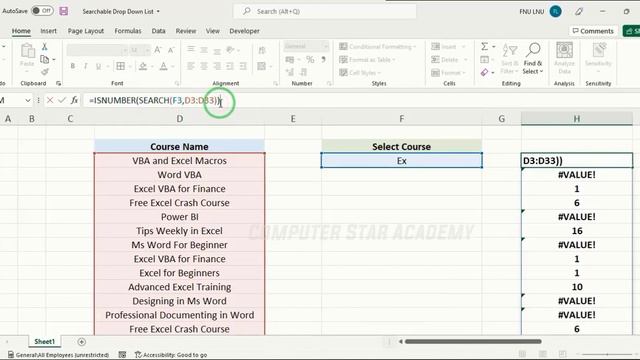This screenshot has height=360, width=640.
Task: Open the Clipboard dialog launcher
Action: pos(58,83)
